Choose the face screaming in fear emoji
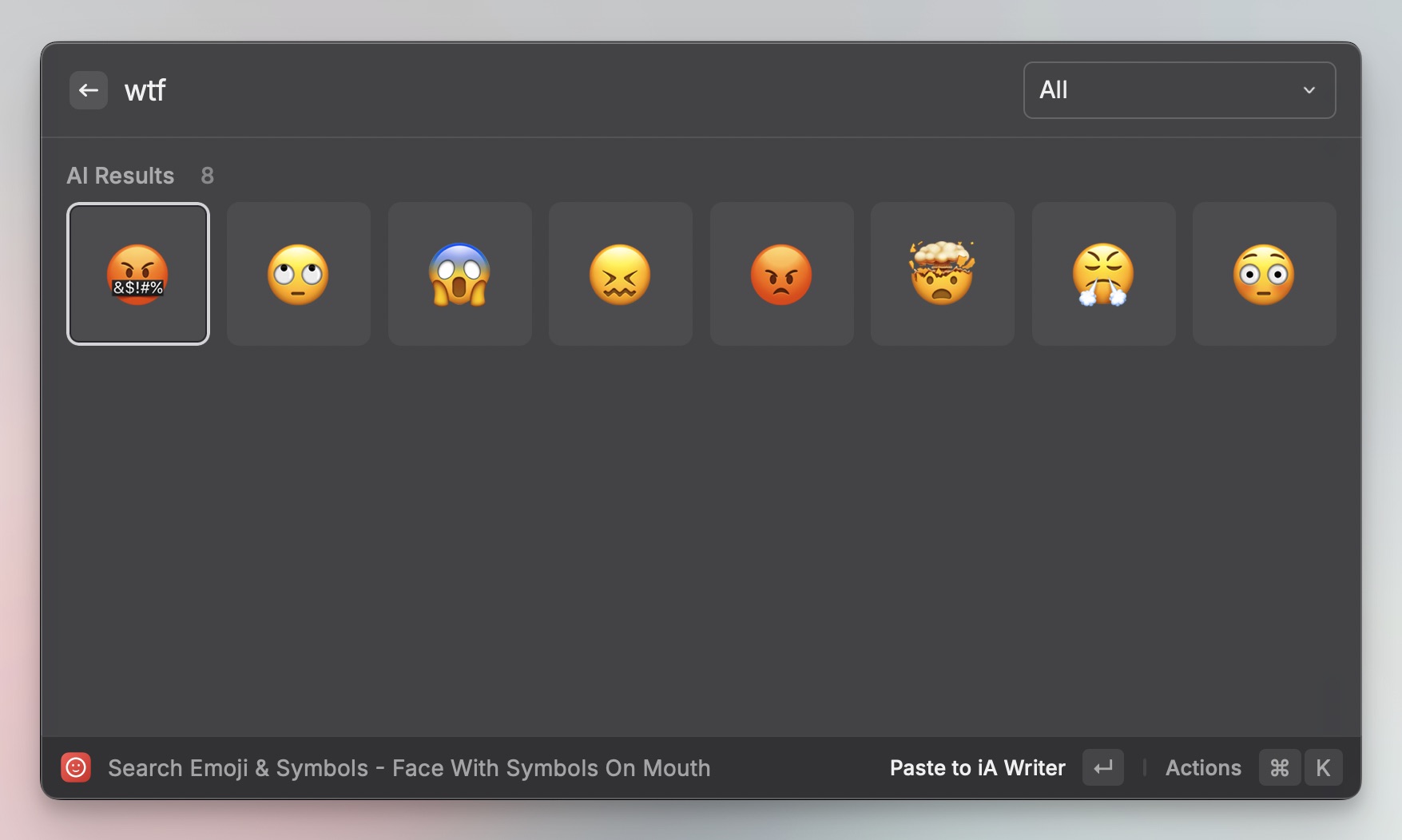The width and height of the screenshot is (1402, 840). [460, 274]
